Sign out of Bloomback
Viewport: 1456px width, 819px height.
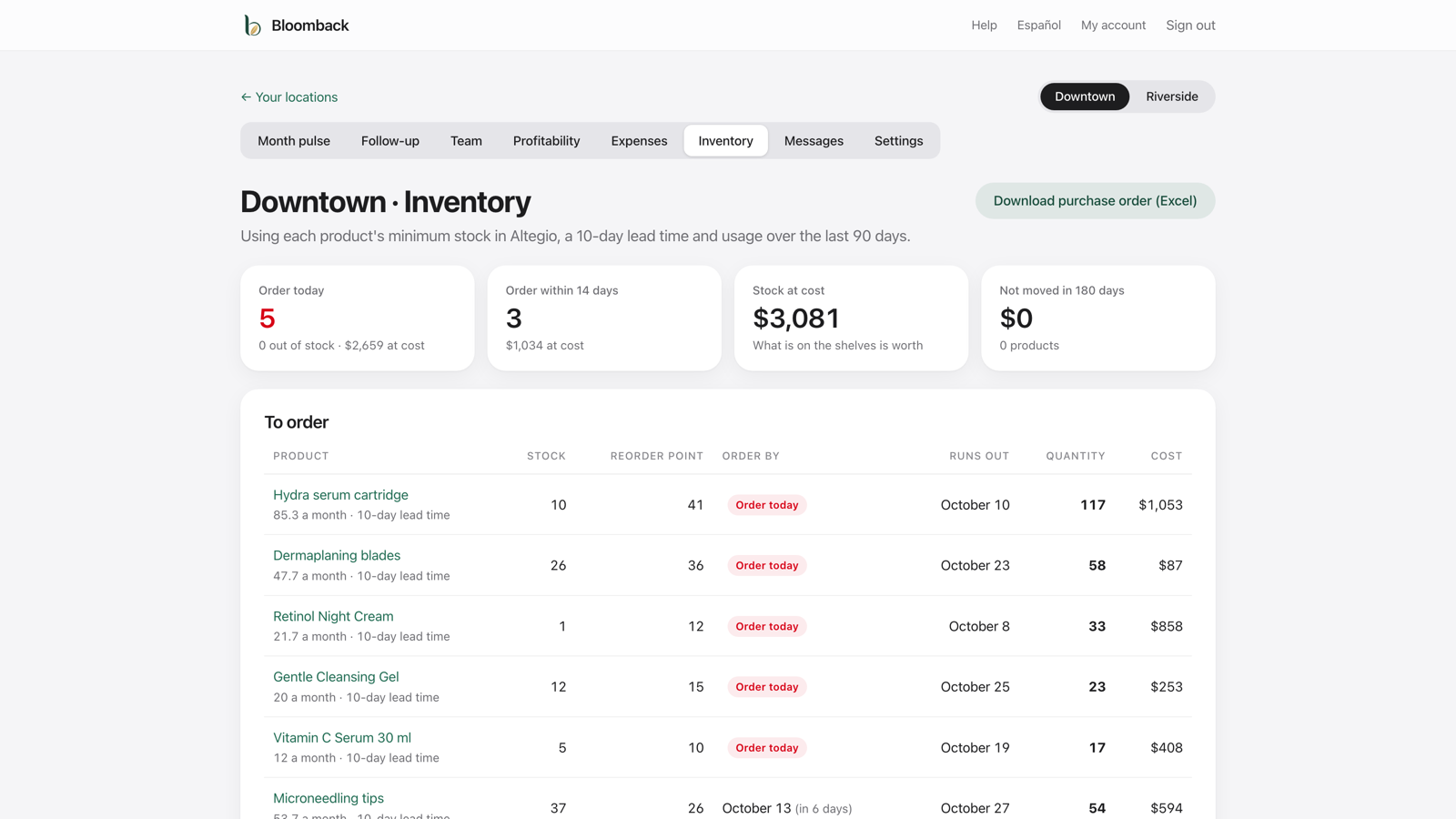coord(1190,25)
